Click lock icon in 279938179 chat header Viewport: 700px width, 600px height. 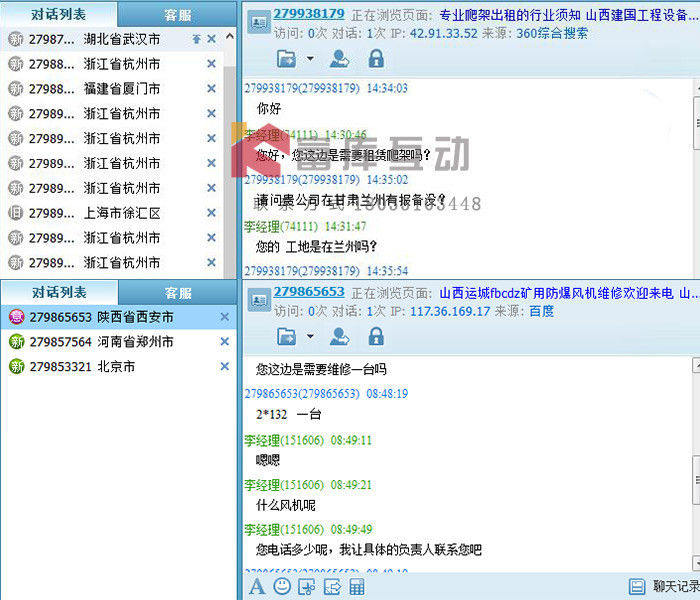point(376,58)
